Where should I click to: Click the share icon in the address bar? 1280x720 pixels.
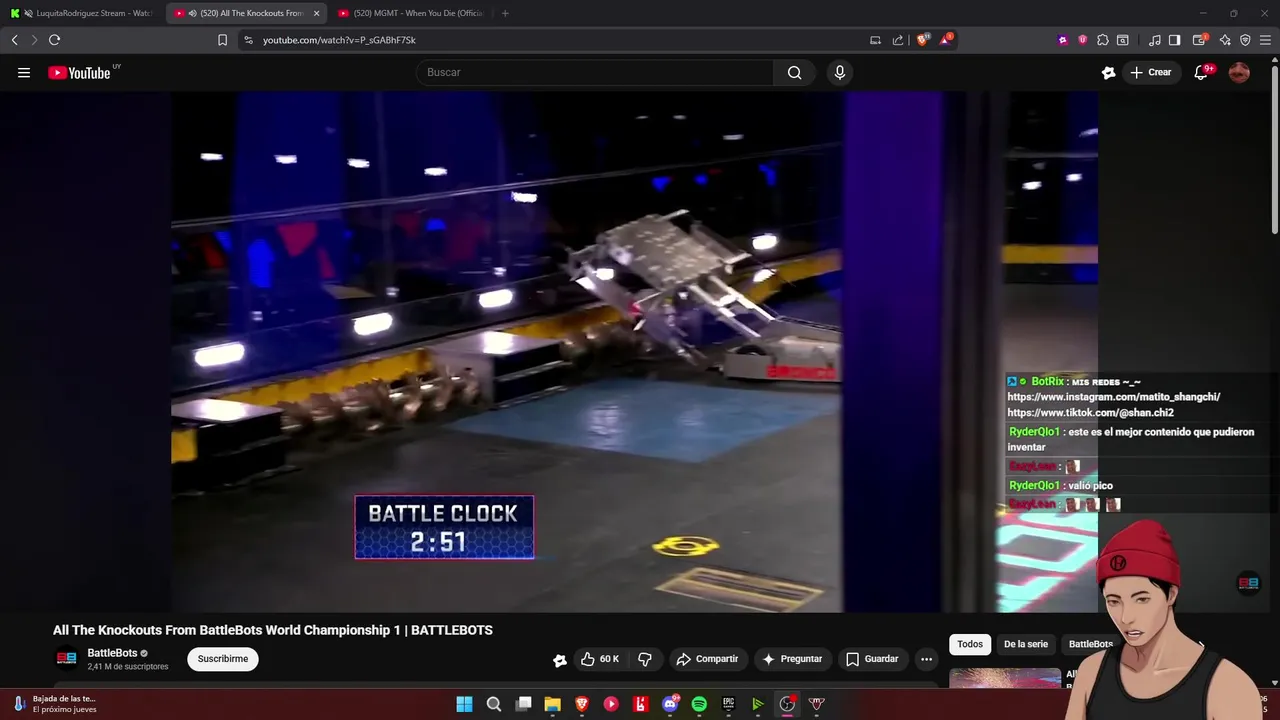coord(897,40)
